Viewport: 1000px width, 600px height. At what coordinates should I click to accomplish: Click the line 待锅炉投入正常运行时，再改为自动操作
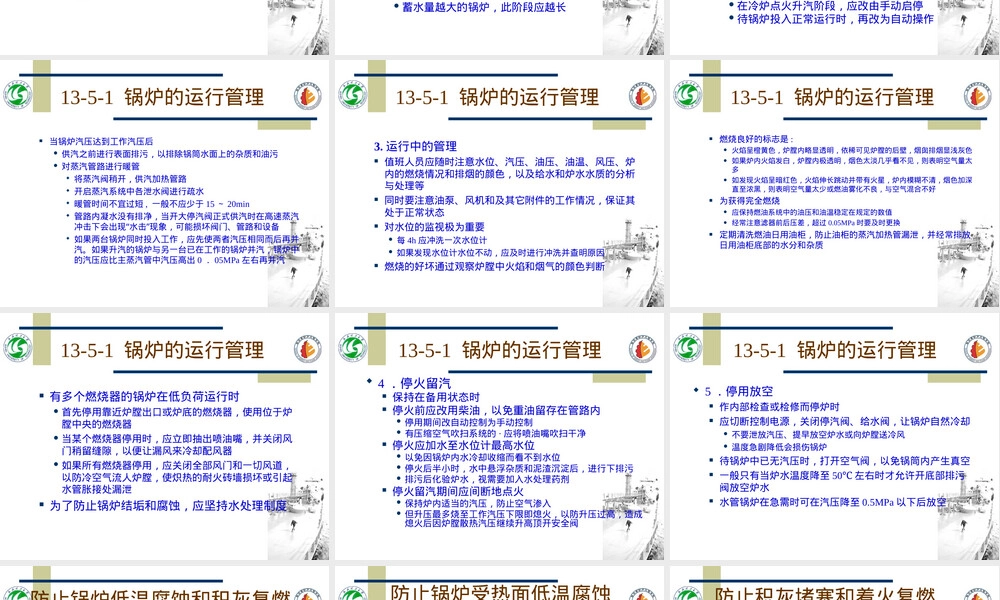[835, 19]
